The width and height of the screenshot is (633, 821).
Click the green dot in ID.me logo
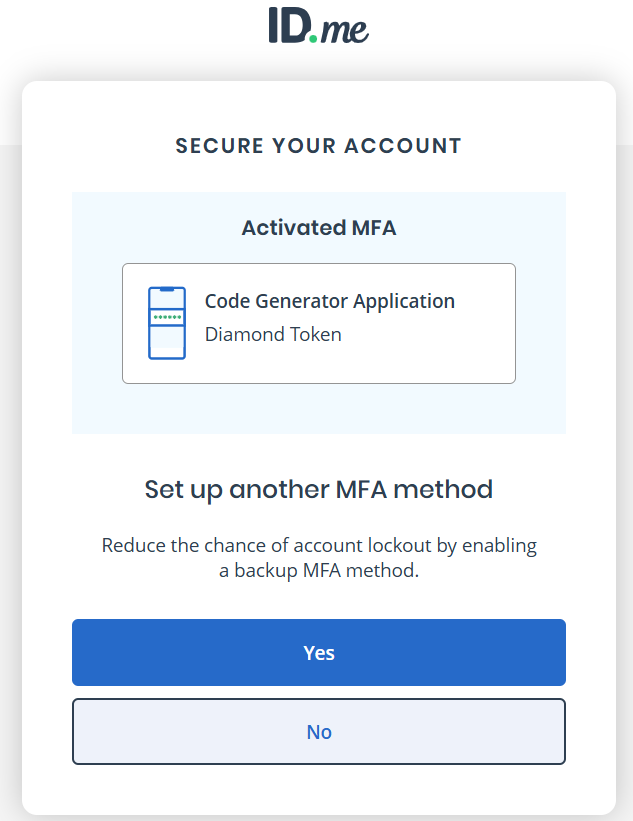313,38
